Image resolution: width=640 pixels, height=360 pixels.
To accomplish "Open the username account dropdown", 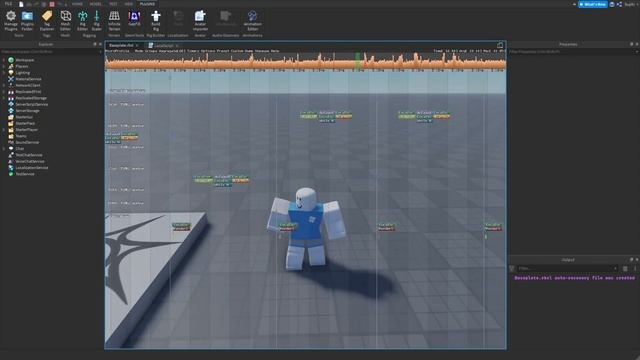I will click(630, 4).
